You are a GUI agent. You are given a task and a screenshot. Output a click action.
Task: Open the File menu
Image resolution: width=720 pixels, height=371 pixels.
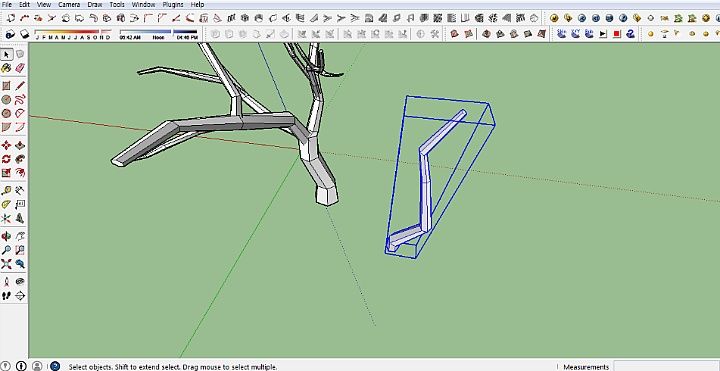(6, 4)
